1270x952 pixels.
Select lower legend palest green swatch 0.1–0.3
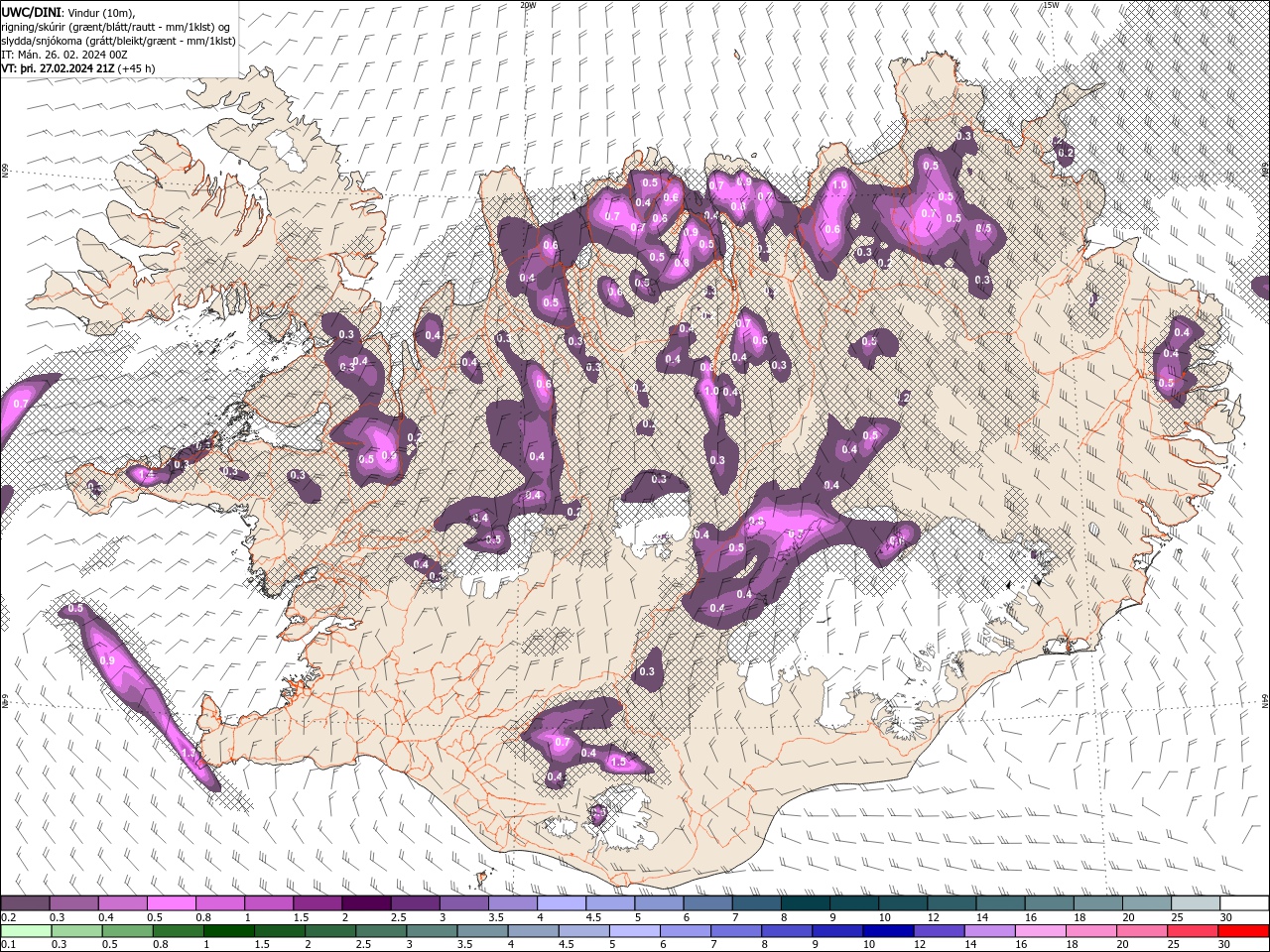pyautogui.click(x=26, y=930)
